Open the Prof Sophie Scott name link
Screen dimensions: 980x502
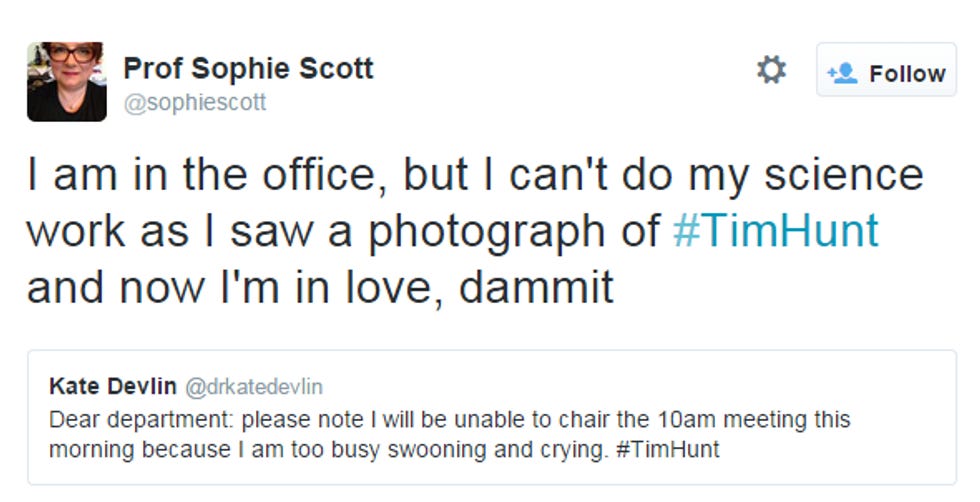click(248, 68)
